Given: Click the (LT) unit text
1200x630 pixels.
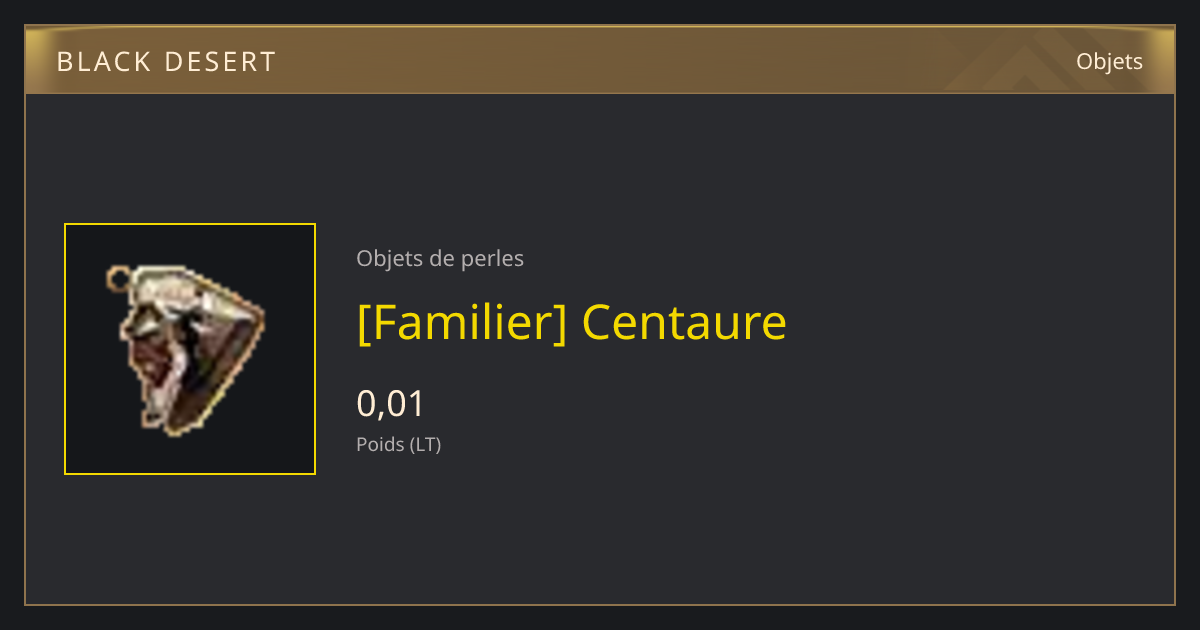Looking at the screenshot, I should (425, 444).
